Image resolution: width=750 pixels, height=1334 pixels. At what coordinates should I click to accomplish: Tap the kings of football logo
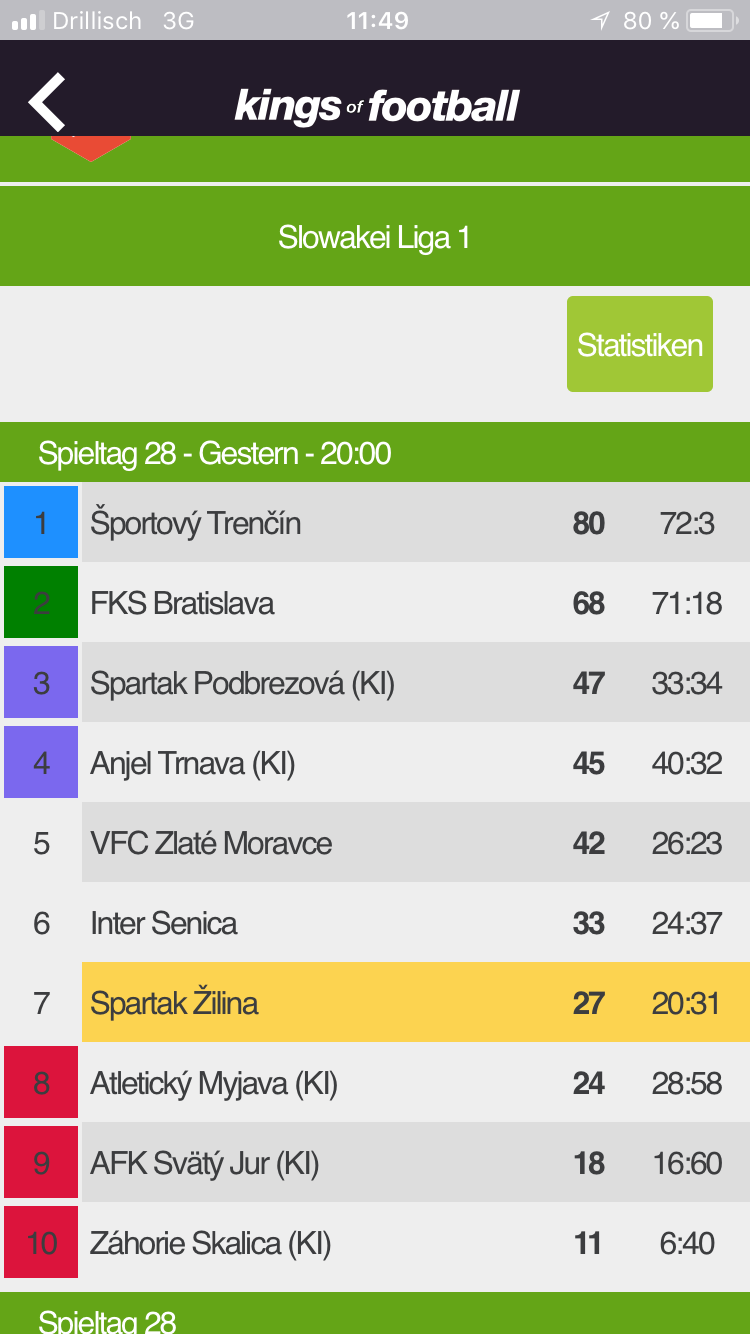(x=377, y=106)
